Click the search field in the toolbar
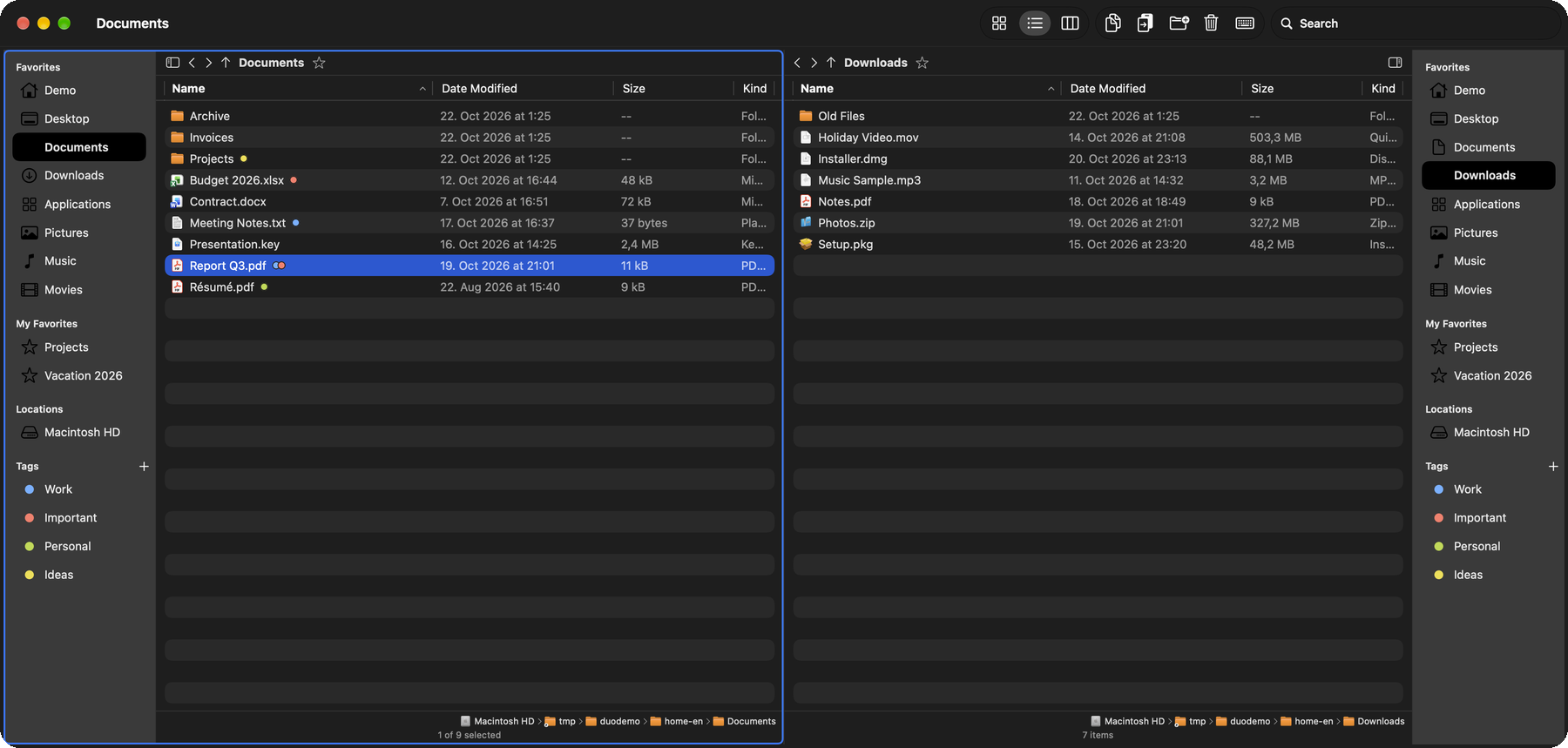This screenshot has height=748, width=1568. point(1415,24)
